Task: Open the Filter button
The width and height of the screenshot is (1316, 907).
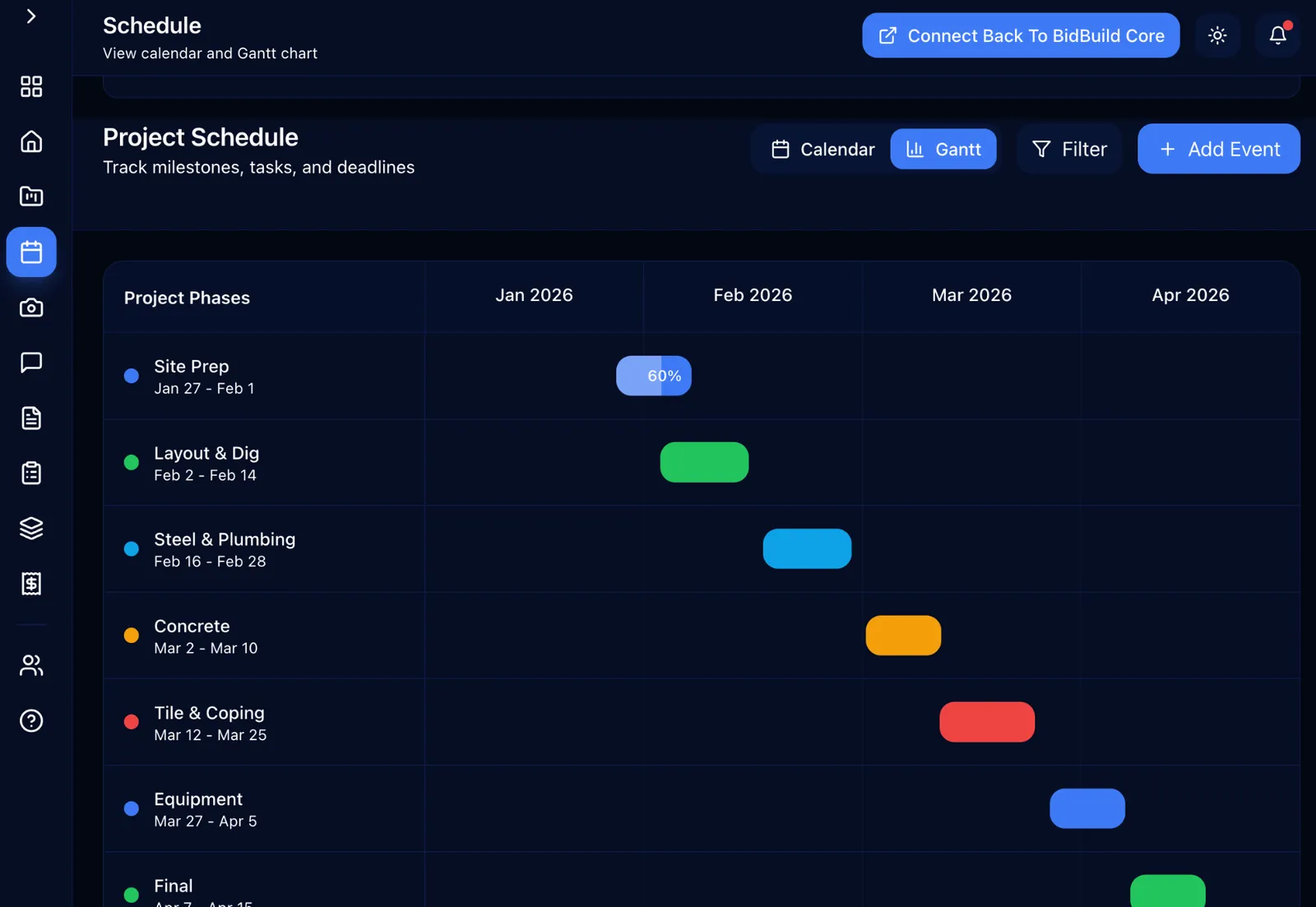Action: 1069,149
